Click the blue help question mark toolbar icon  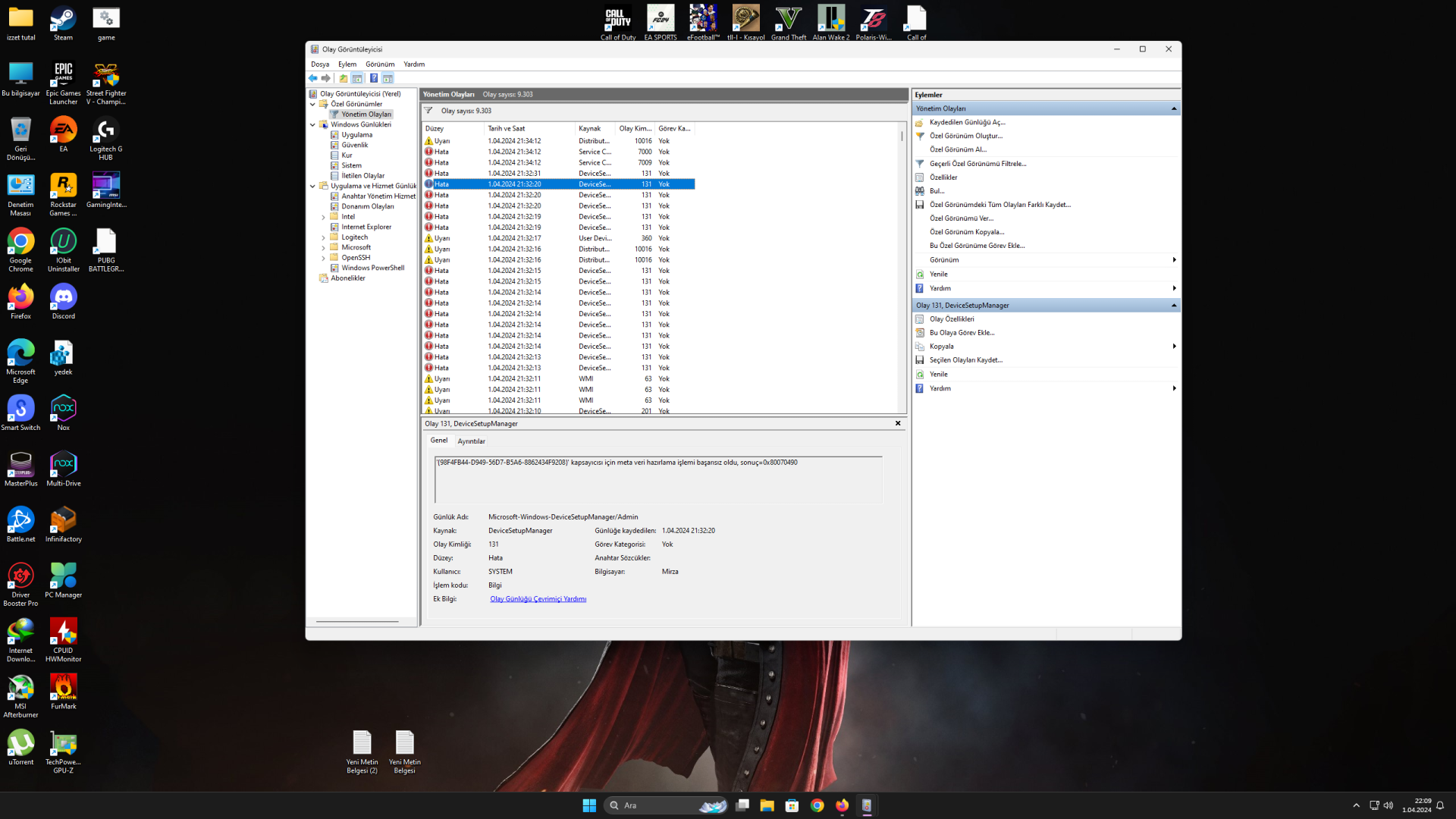(374, 78)
